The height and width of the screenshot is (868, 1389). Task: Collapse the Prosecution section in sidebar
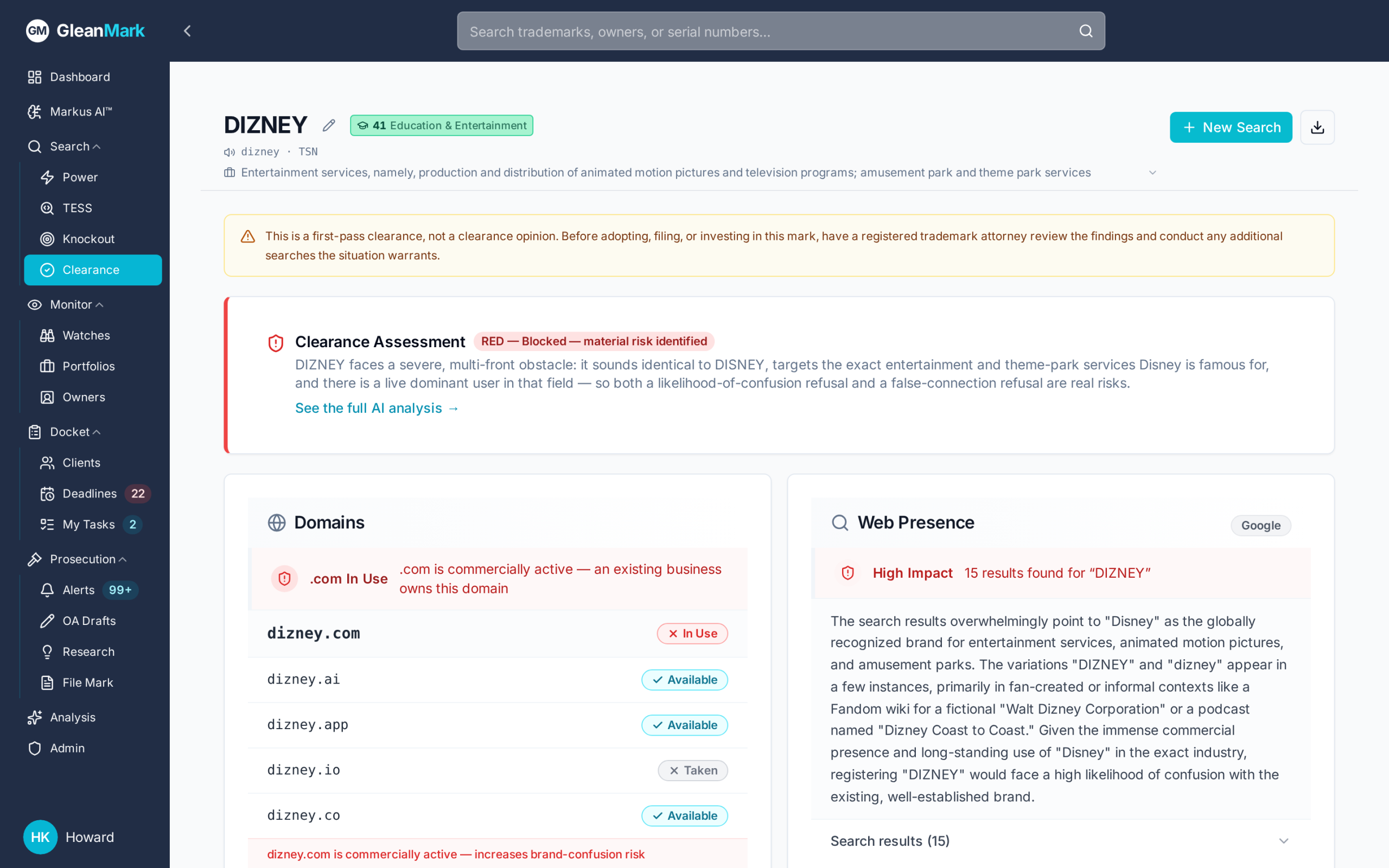point(122,560)
